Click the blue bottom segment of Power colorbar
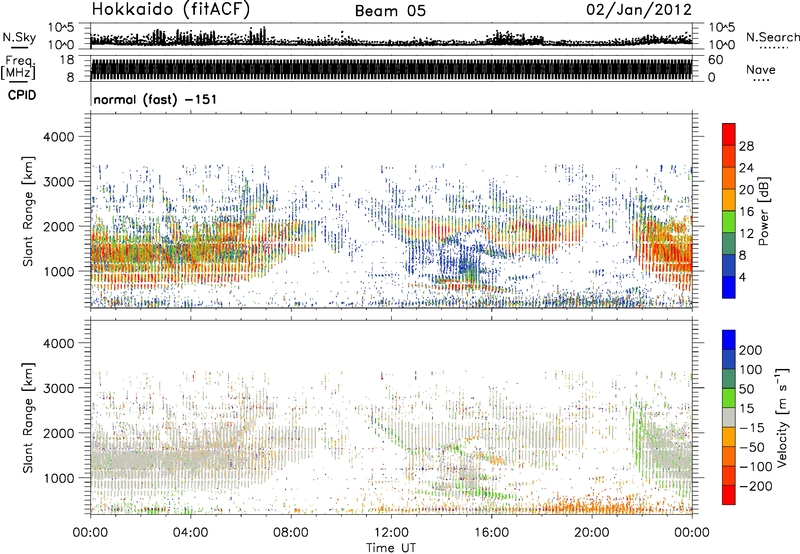 (729, 287)
